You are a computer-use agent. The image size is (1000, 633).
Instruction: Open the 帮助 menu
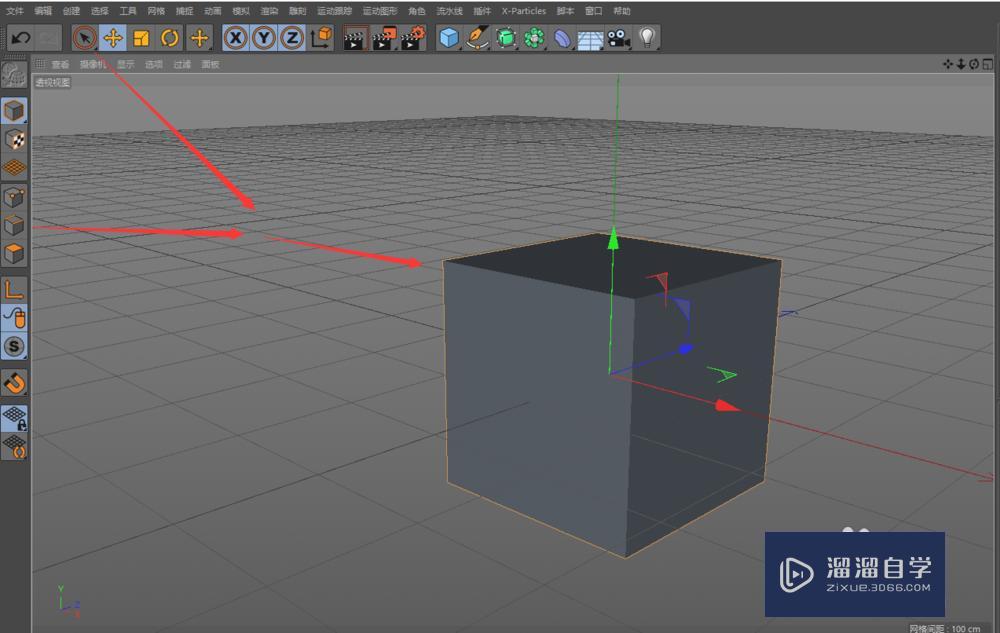tap(622, 11)
